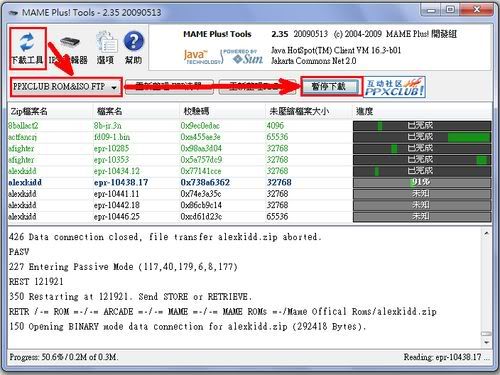
Task: Select the actfancrj row
Action: (249, 137)
